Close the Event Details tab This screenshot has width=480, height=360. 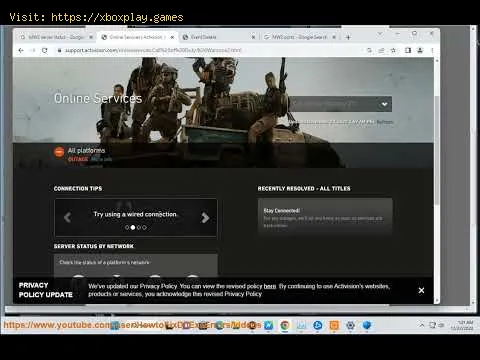coord(253,37)
